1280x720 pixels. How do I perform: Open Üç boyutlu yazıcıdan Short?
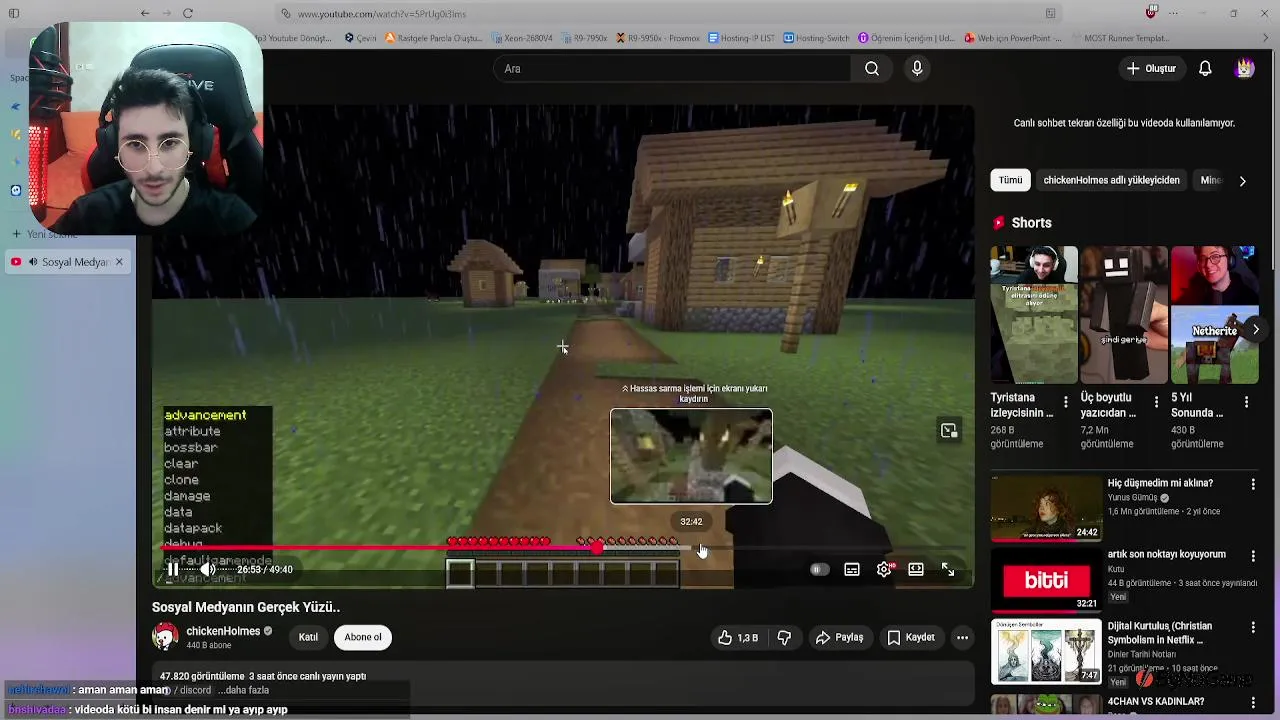pyautogui.click(x=1124, y=315)
